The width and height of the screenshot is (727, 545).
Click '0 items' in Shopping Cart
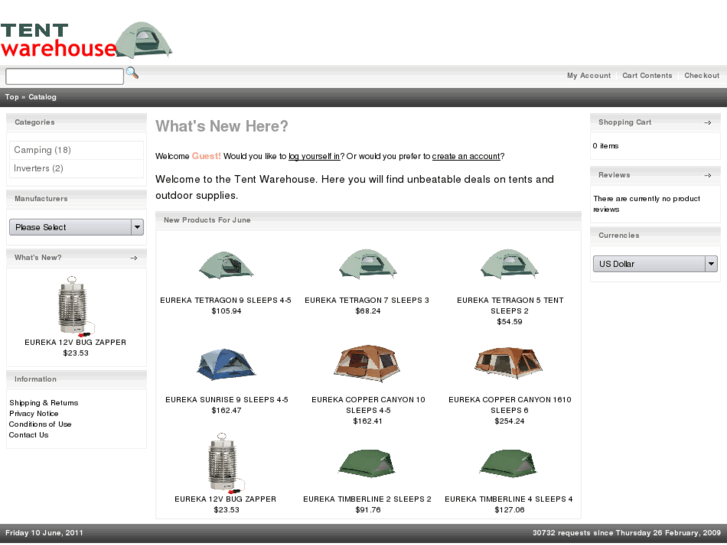point(606,146)
